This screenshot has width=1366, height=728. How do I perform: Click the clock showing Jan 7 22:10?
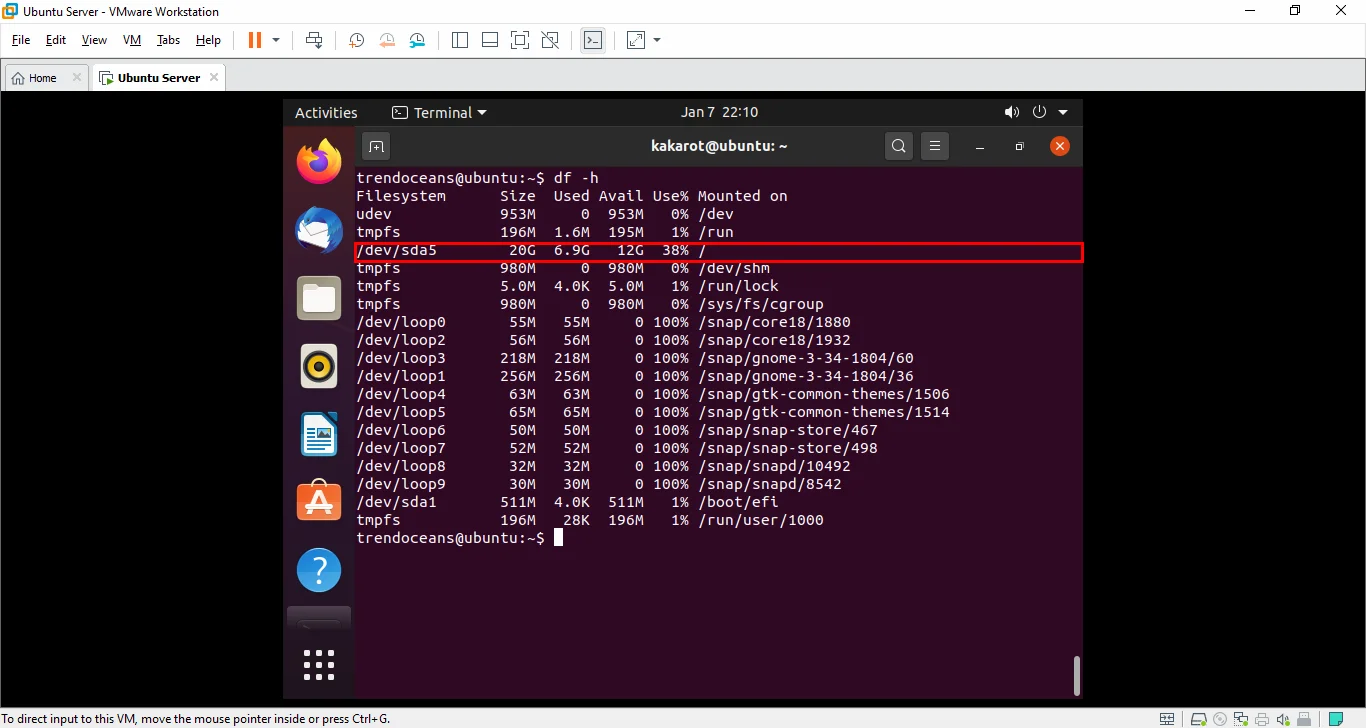[x=720, y=112]
